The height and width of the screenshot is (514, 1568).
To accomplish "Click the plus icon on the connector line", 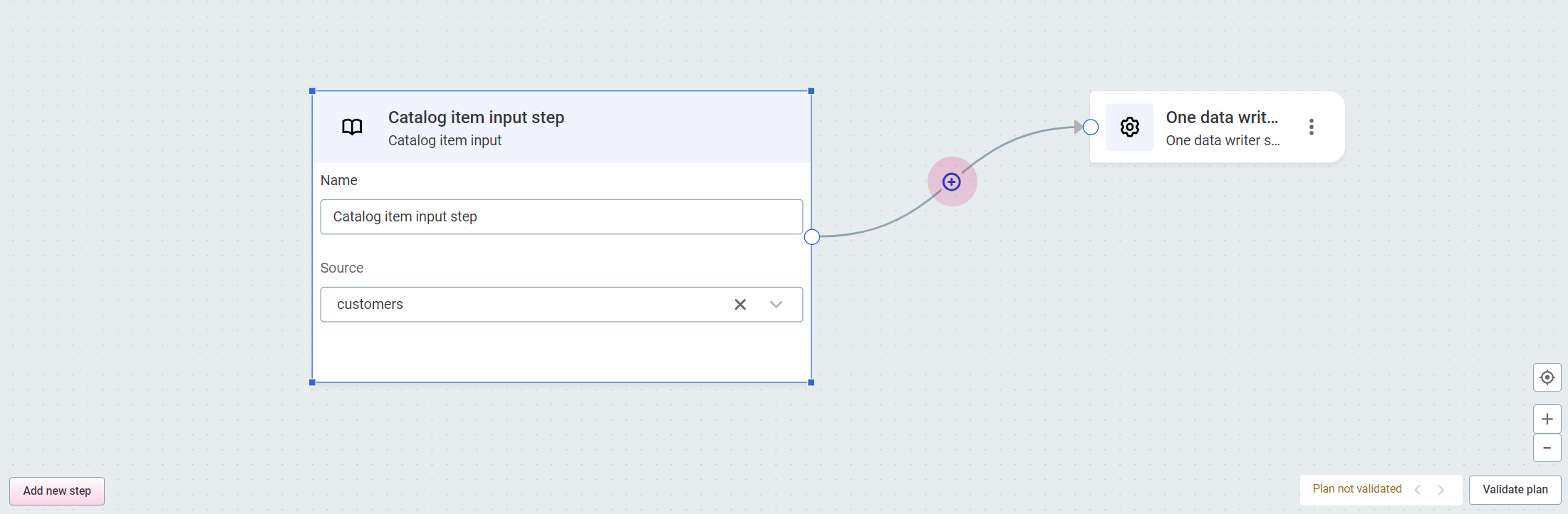I will (x=951, y=182).
